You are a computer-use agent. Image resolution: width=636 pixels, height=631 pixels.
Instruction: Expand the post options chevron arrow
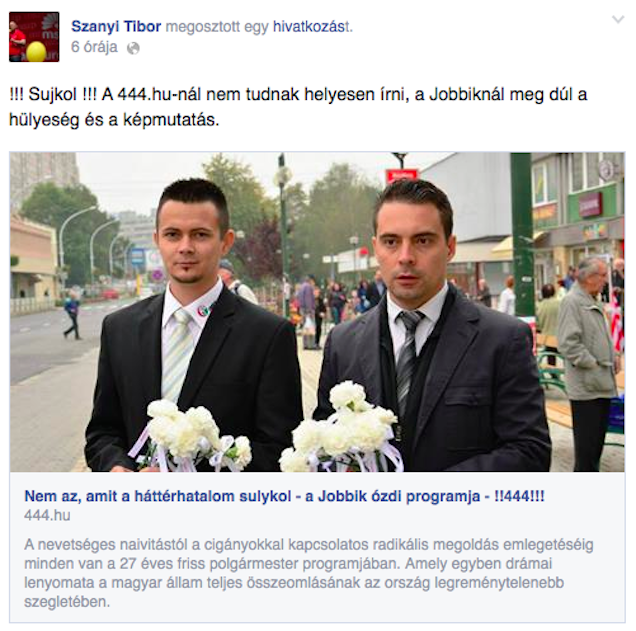[x=618, y=19]
